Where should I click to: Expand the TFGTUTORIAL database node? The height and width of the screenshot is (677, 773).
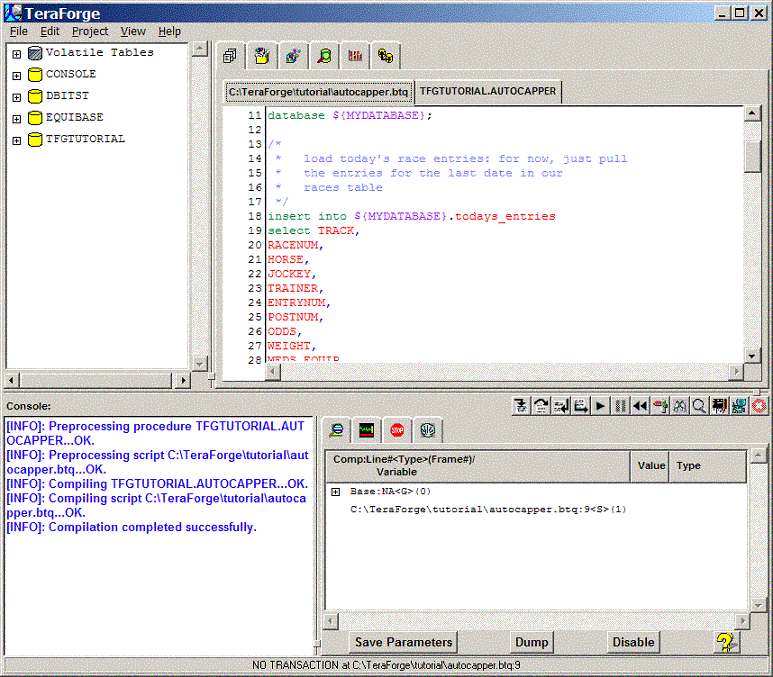[x=17, y=141]
